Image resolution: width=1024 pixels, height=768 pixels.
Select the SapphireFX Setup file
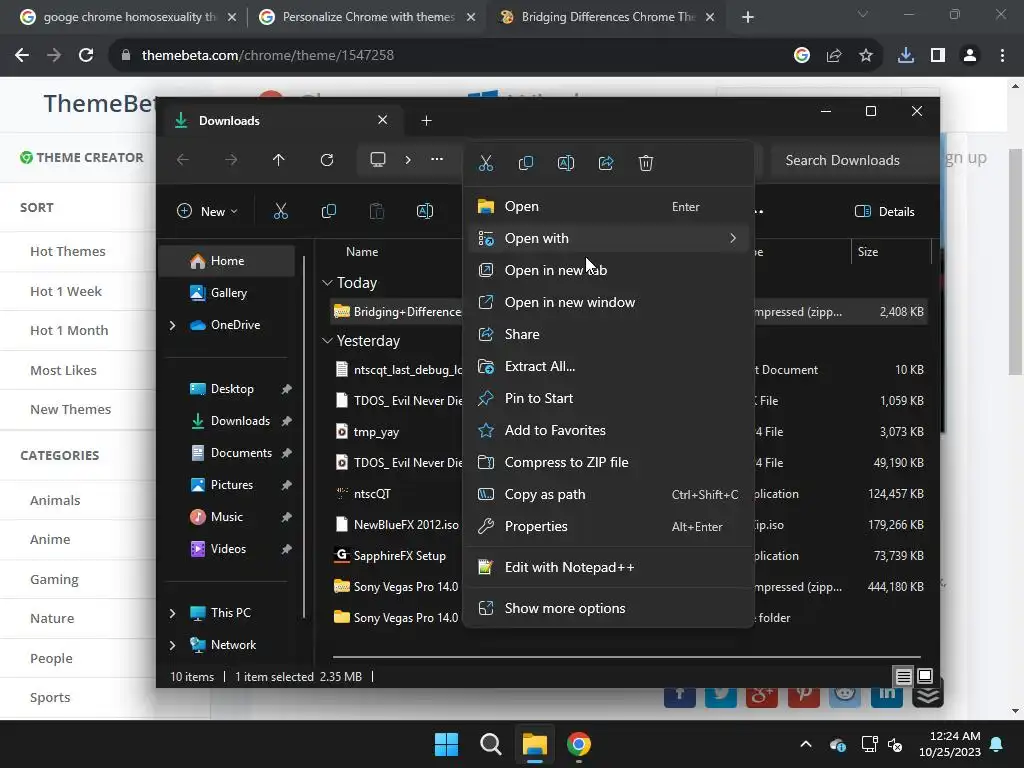point(400,556)
